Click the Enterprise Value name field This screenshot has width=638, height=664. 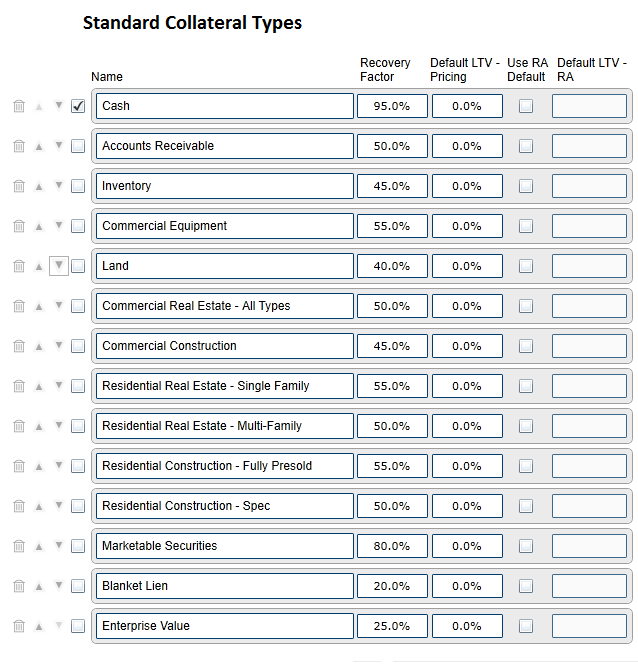(x=225, y=626)
